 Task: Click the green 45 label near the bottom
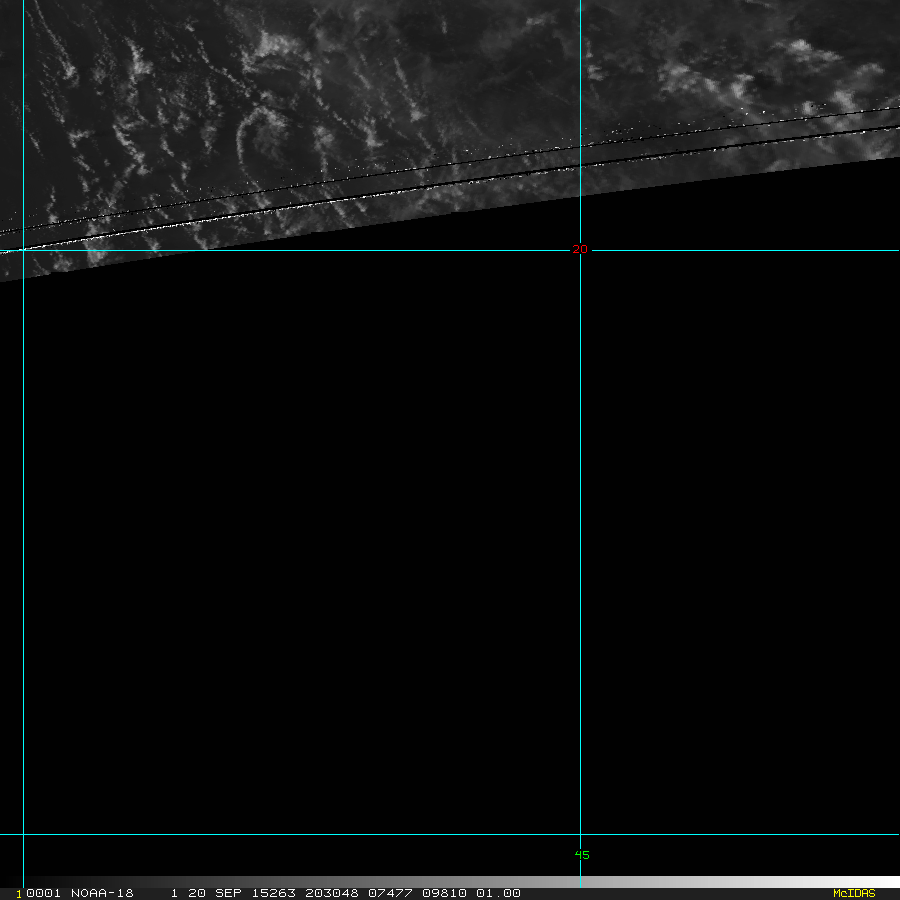pos(582,855)
